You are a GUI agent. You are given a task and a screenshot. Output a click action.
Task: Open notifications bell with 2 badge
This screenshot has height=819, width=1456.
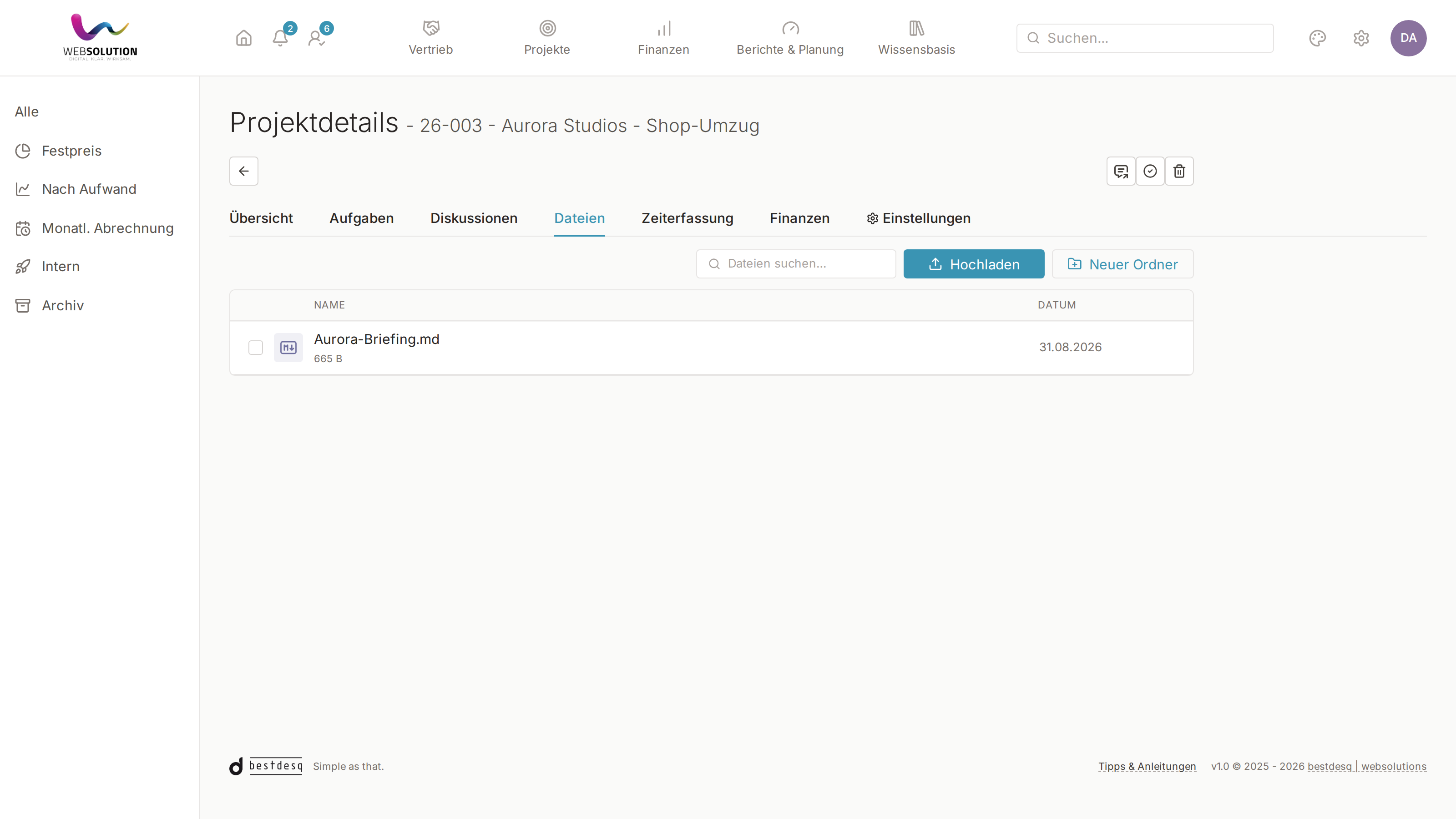pyautogui.click(x=280, y=38)
